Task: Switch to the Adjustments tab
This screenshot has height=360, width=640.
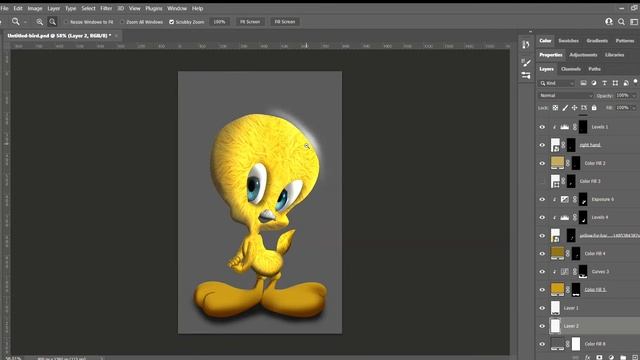Action: click(x=583, y=55)
